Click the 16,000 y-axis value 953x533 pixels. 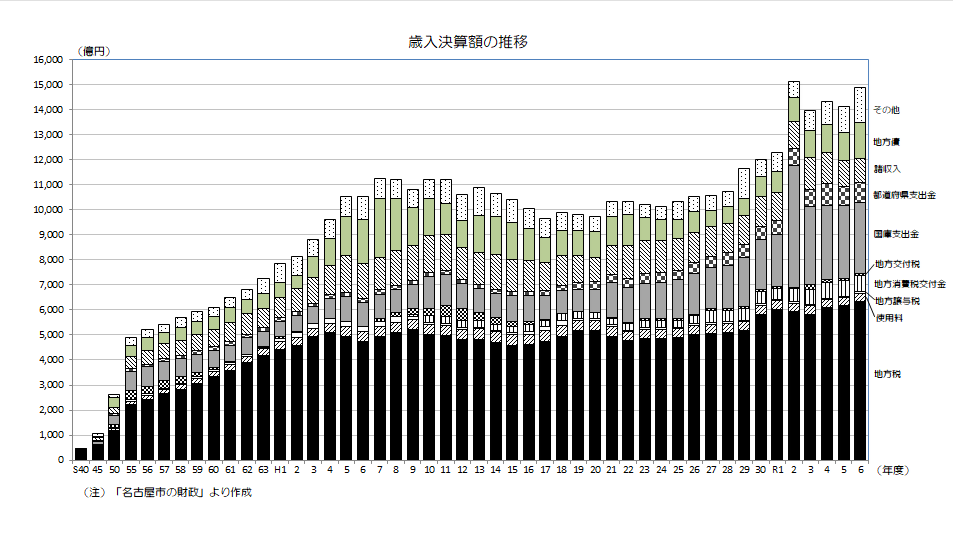(48, 60)
